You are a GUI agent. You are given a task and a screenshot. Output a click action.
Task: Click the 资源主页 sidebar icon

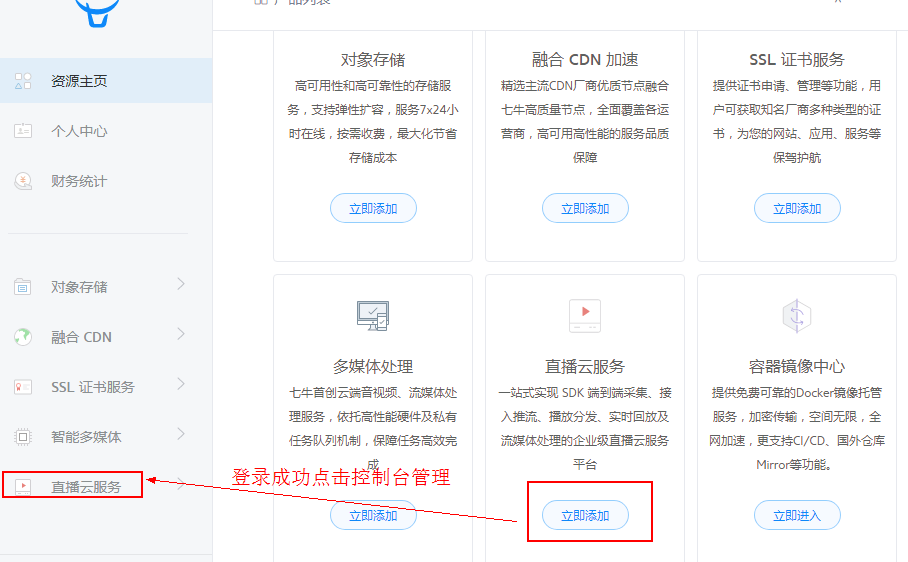[23, 81]
